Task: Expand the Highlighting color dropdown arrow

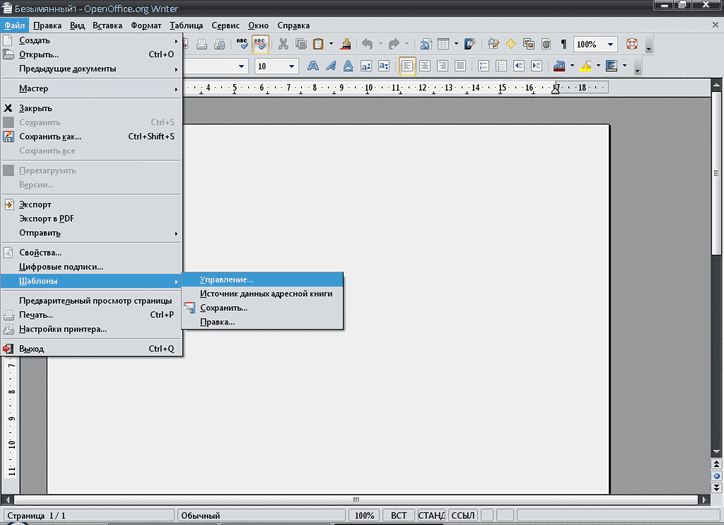Action: coord(598,66)
